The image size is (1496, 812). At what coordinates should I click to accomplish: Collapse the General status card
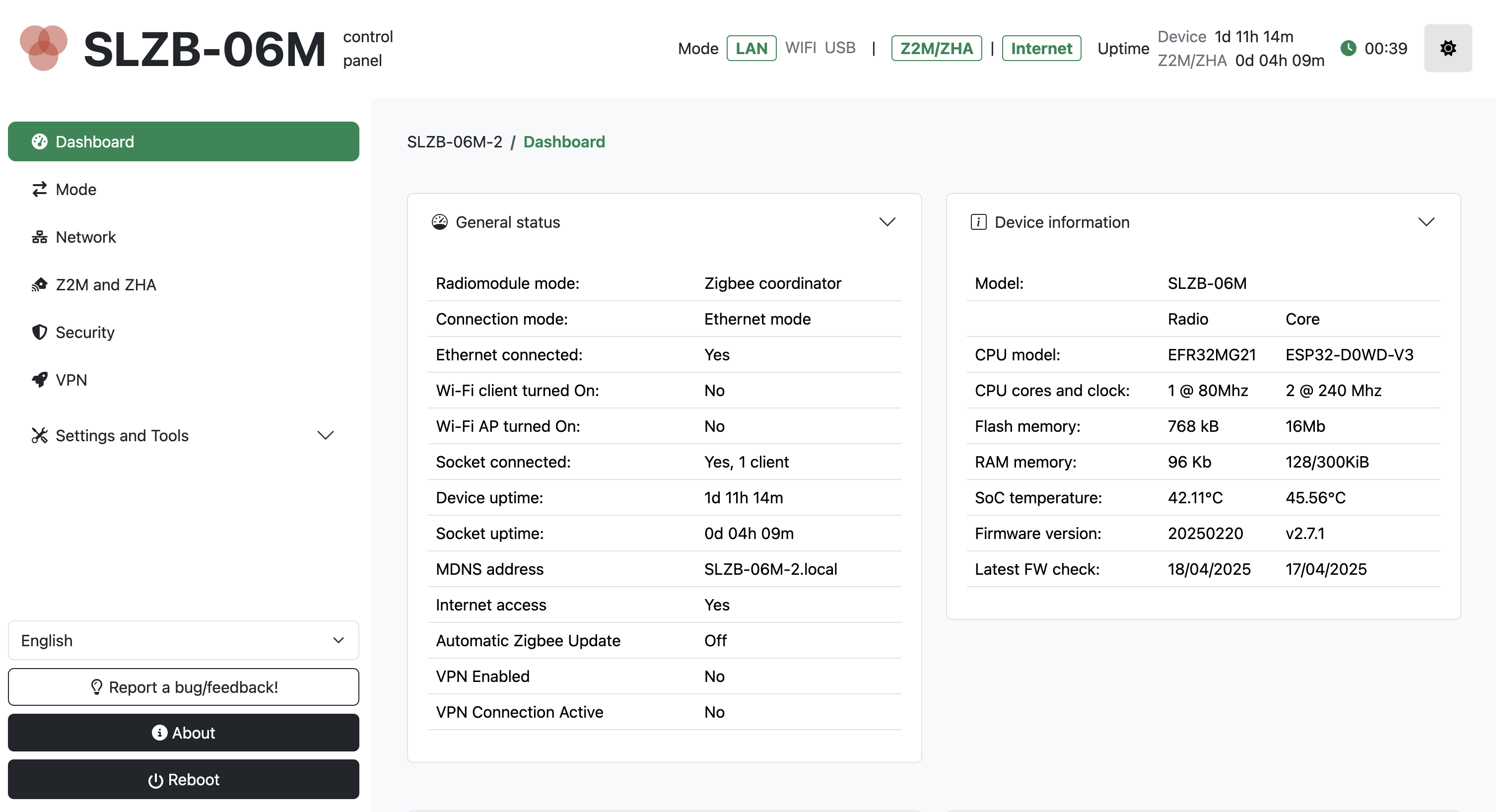point(887,222)
